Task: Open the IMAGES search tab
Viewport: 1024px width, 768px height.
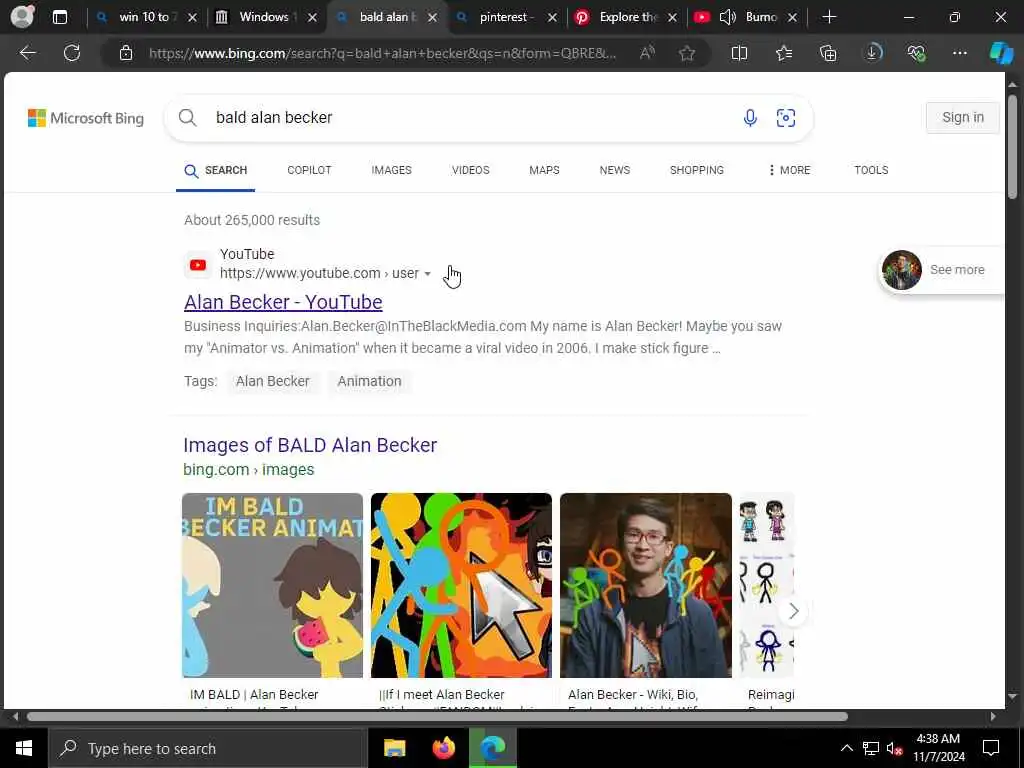Action: pyautogui.click(x=391, y=170)
